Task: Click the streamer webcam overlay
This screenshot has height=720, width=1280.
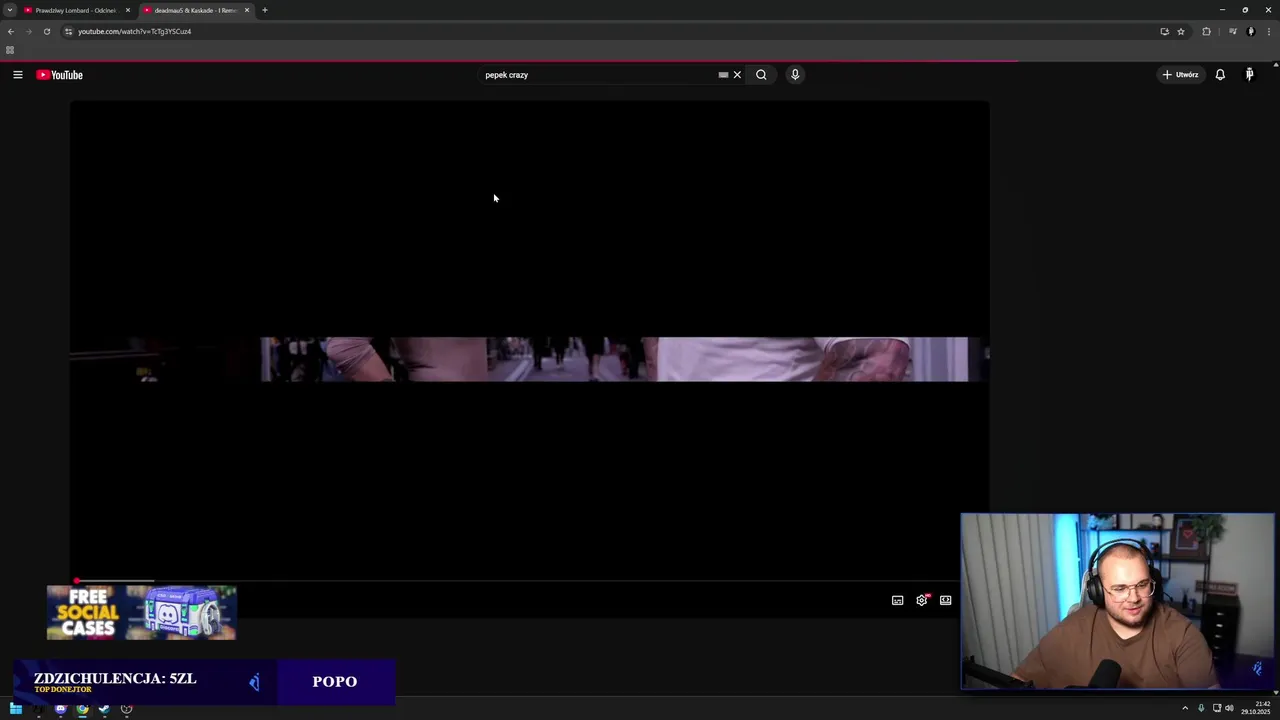Action: click(1117, 602)
